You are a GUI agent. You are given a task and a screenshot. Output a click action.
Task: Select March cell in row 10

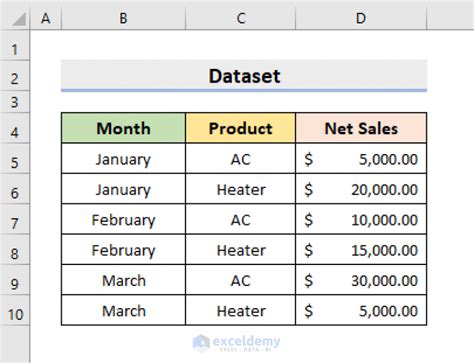click(123, 310)
